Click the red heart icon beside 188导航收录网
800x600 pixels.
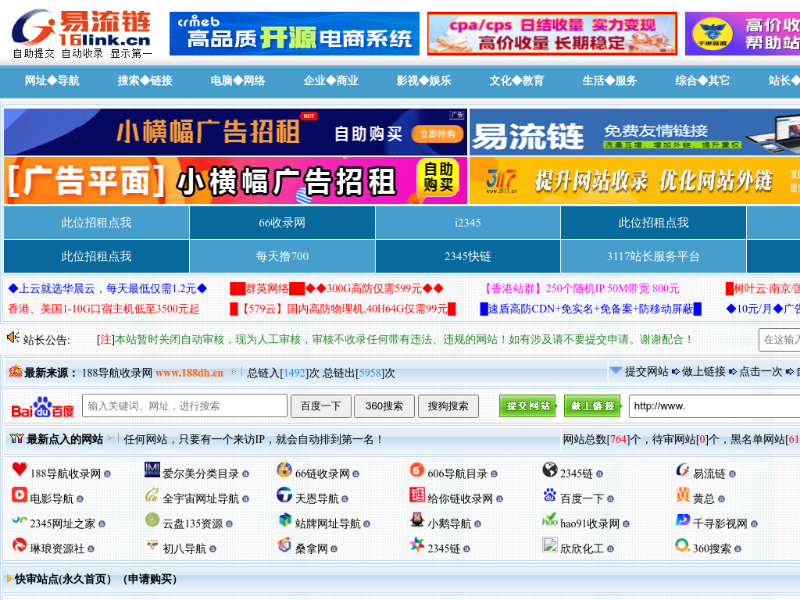coord(19,469)
